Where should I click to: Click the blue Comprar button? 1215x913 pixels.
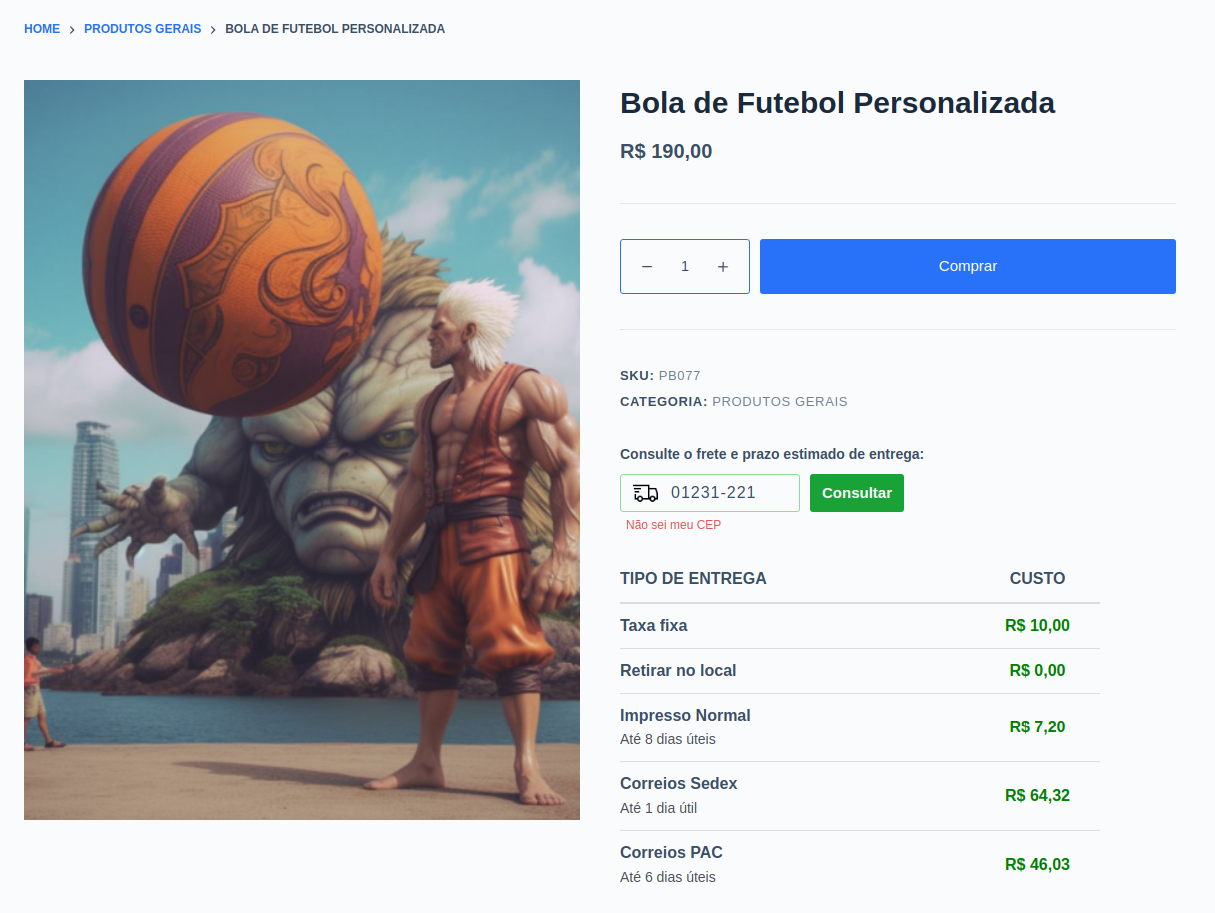(968, 266)
